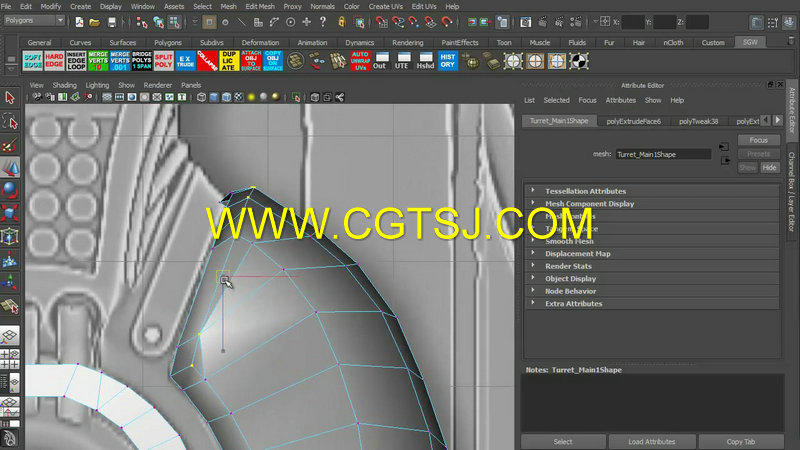The height and width of the screenshot is (450, 800).
Task: Toggle snap to points plus icon
Action: click(307, 21)
